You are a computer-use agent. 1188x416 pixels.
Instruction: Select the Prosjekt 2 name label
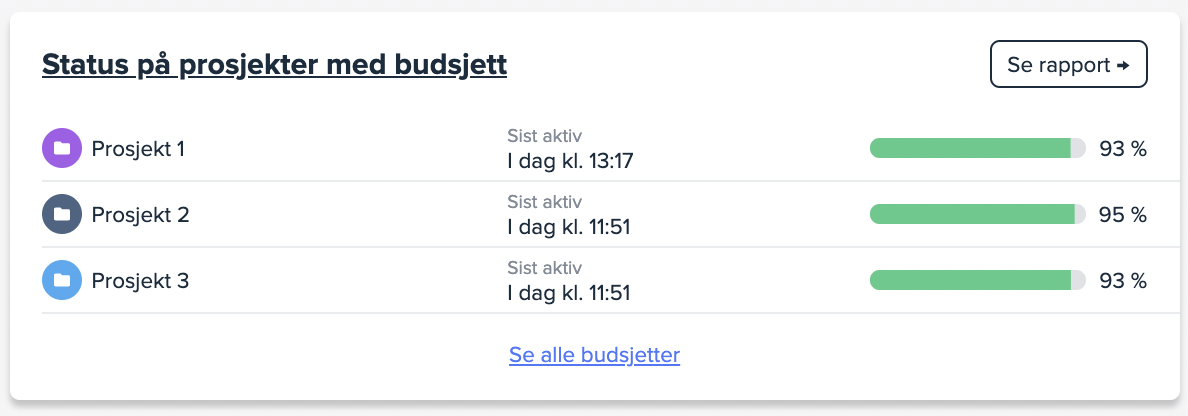[x=140, y=214]
